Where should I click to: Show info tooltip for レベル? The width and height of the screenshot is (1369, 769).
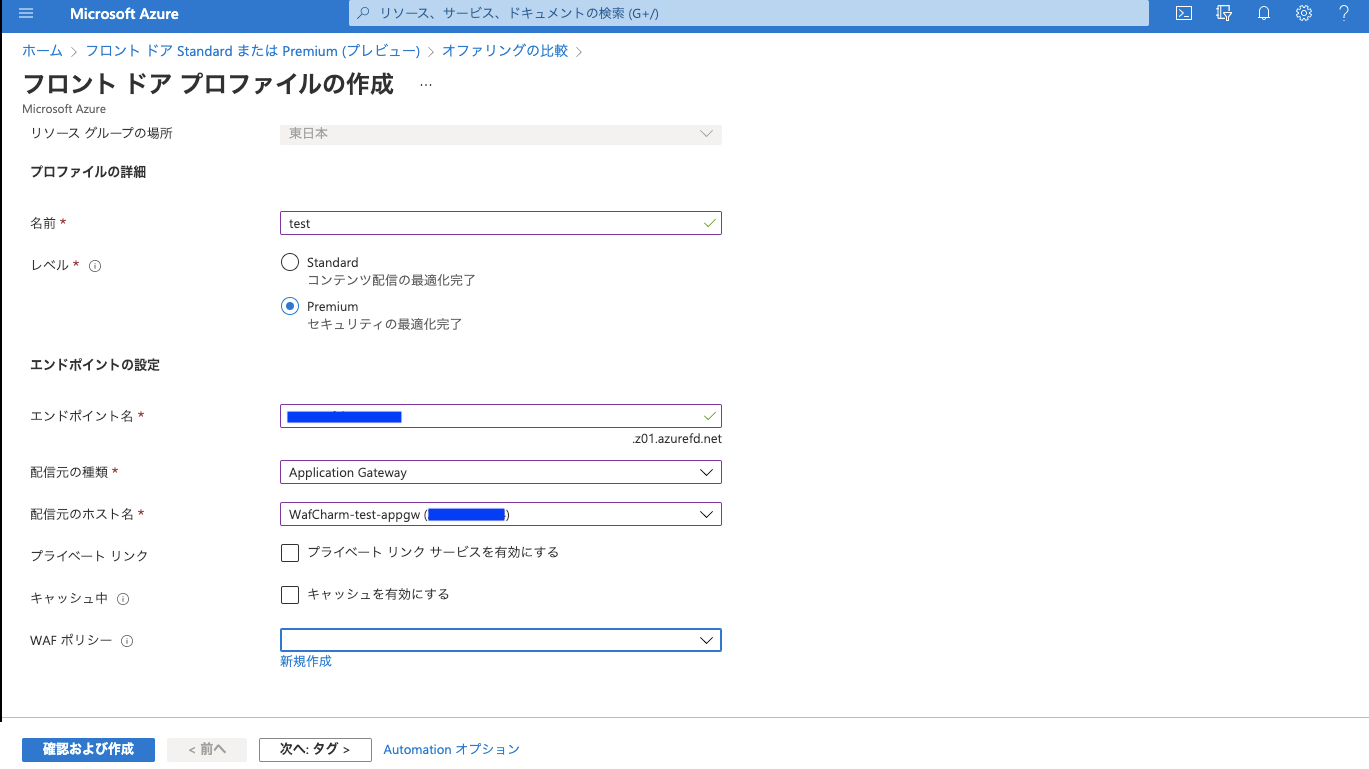pyautogui.click(x=95, y=266)
